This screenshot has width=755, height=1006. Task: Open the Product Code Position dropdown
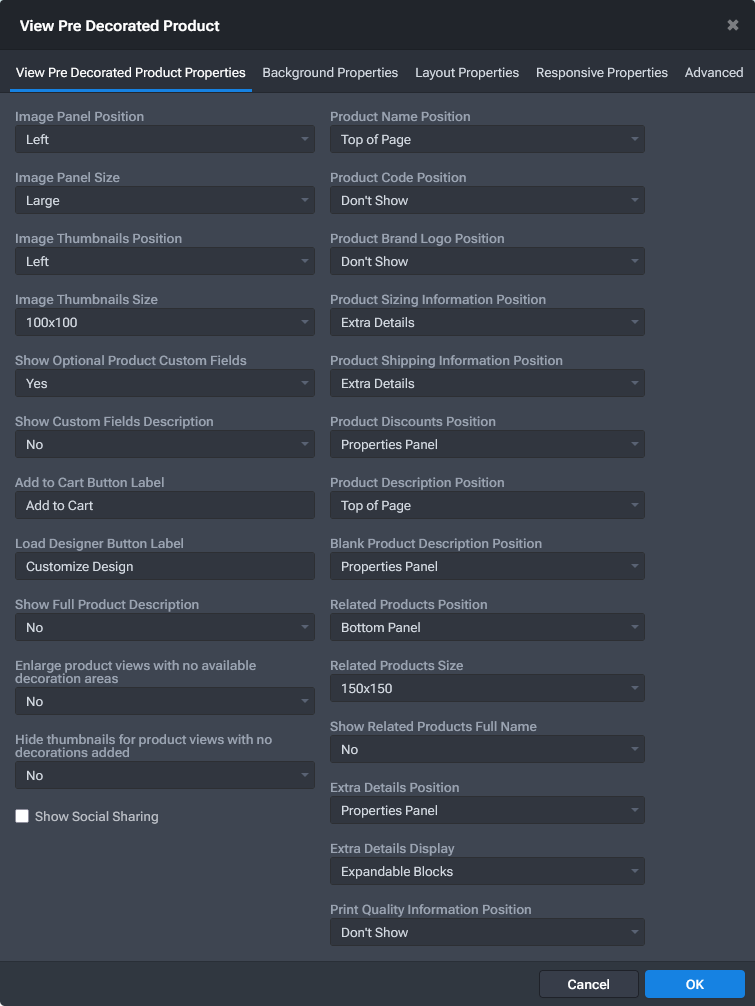coord(487,200)
